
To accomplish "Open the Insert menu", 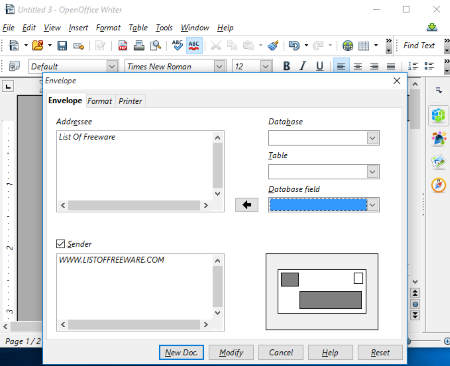I will click(78, 28).
